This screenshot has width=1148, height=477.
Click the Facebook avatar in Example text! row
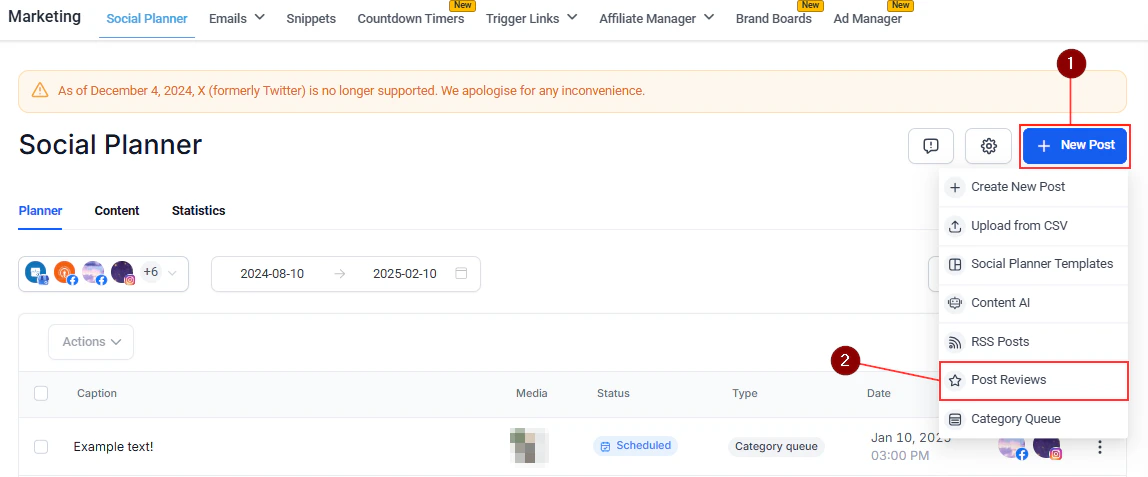pyautogui.click(x=1013, y=447)
